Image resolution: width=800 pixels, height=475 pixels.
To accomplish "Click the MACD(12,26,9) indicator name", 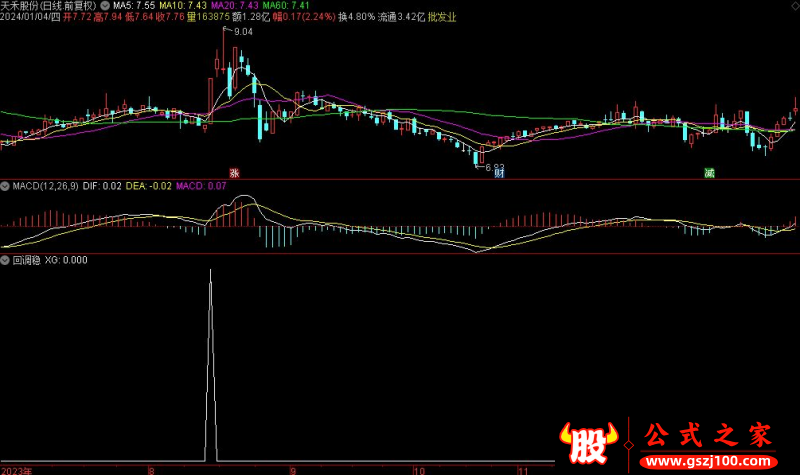I will [45, 186].
